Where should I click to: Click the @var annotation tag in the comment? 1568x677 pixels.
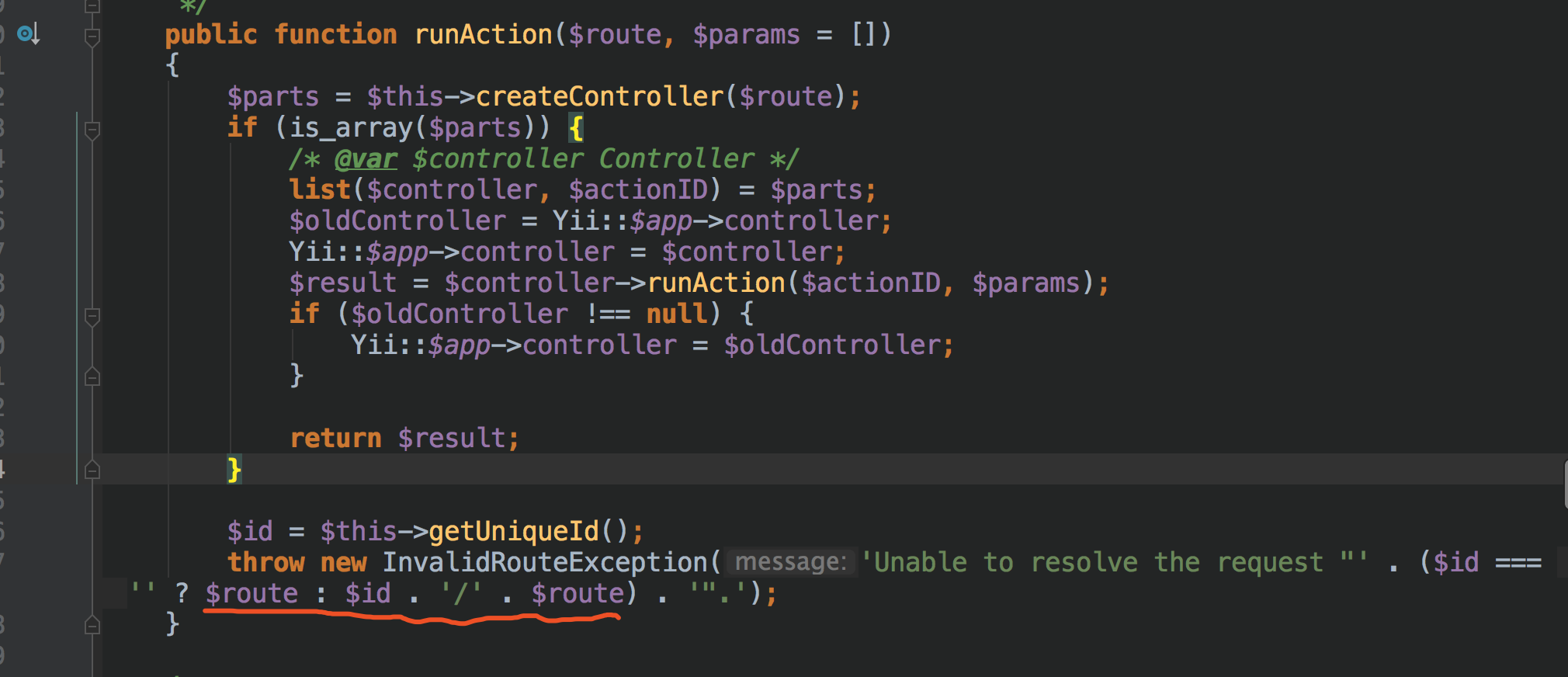tap(366, 158)
